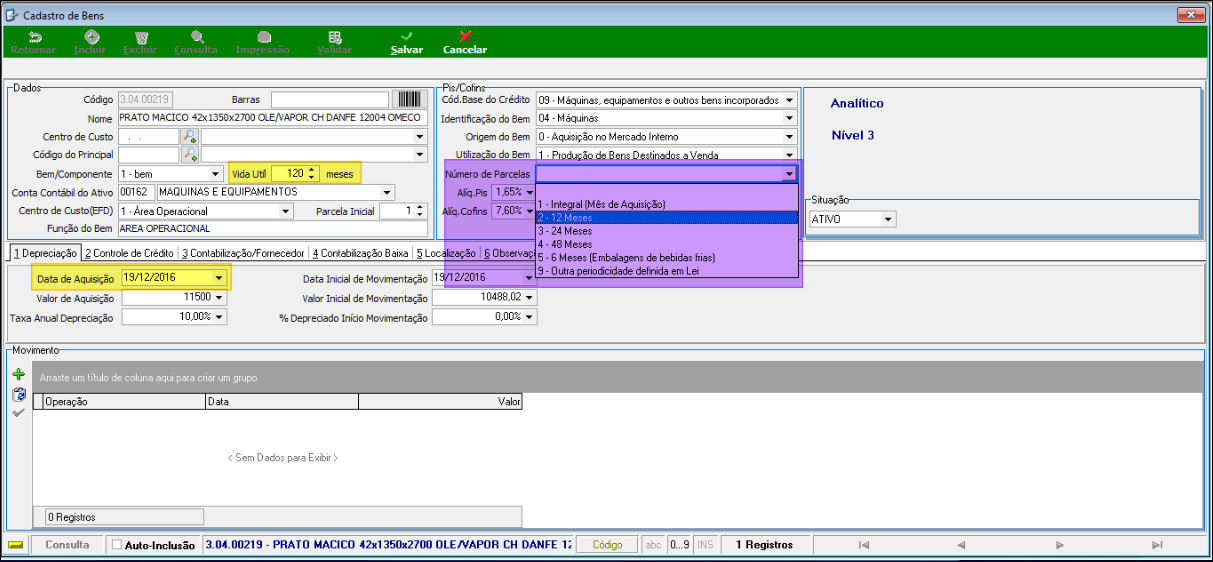Expand the Centro de Custo dropdown

(420, 136)
